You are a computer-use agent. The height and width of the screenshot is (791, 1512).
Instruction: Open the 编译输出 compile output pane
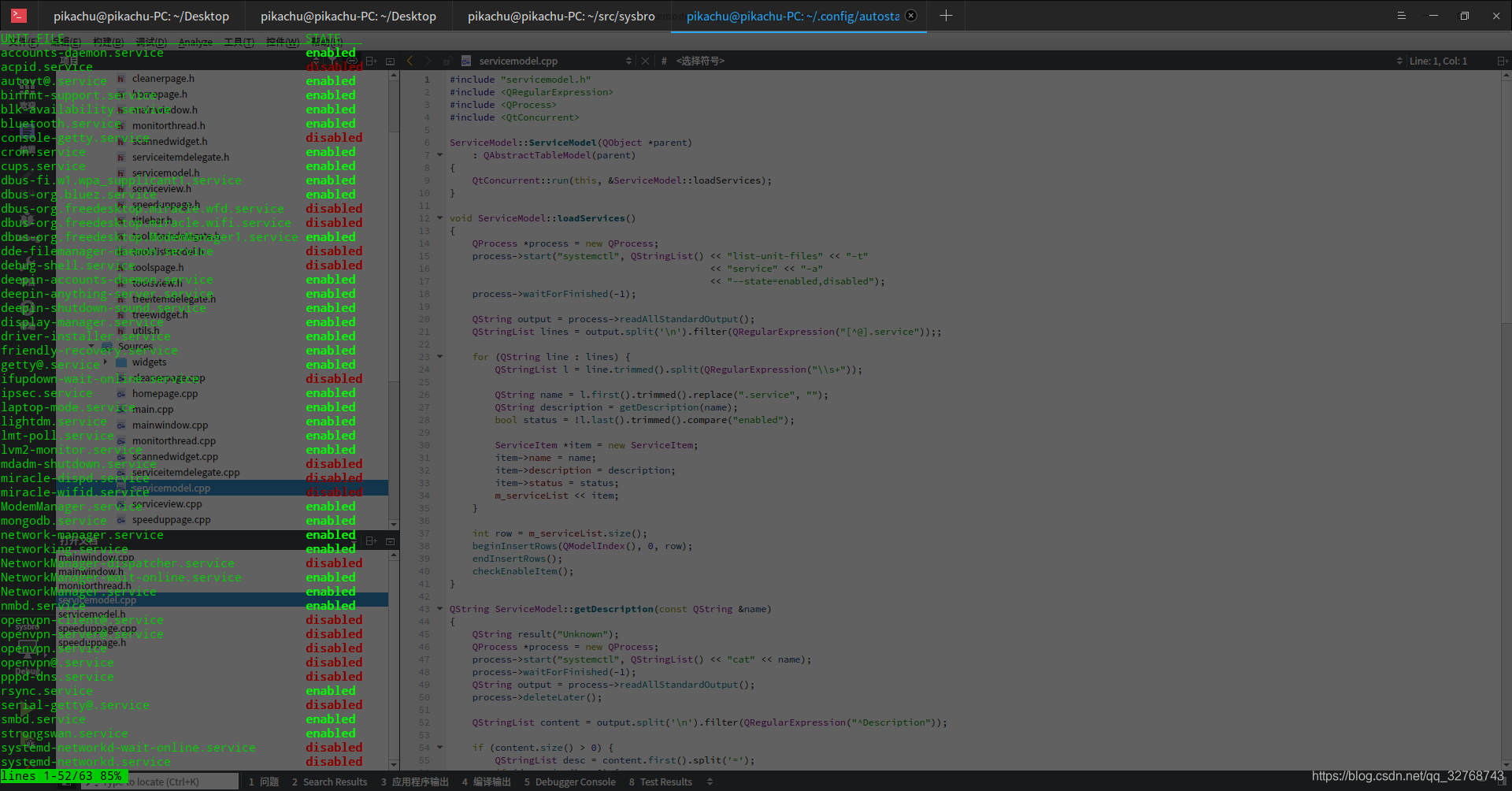pos(486,782)
